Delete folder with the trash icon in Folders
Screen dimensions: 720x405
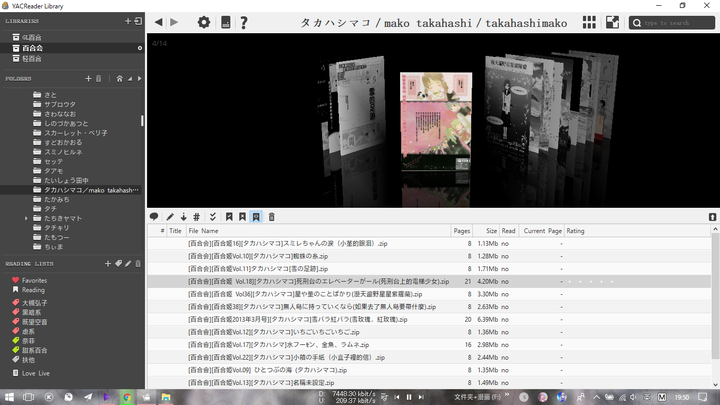tap(98, 79)
